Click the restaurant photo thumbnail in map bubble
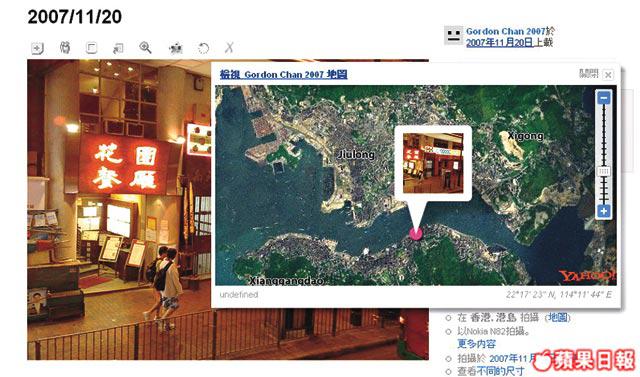Screen dimensions: 640x377 [x=433, y=163]
